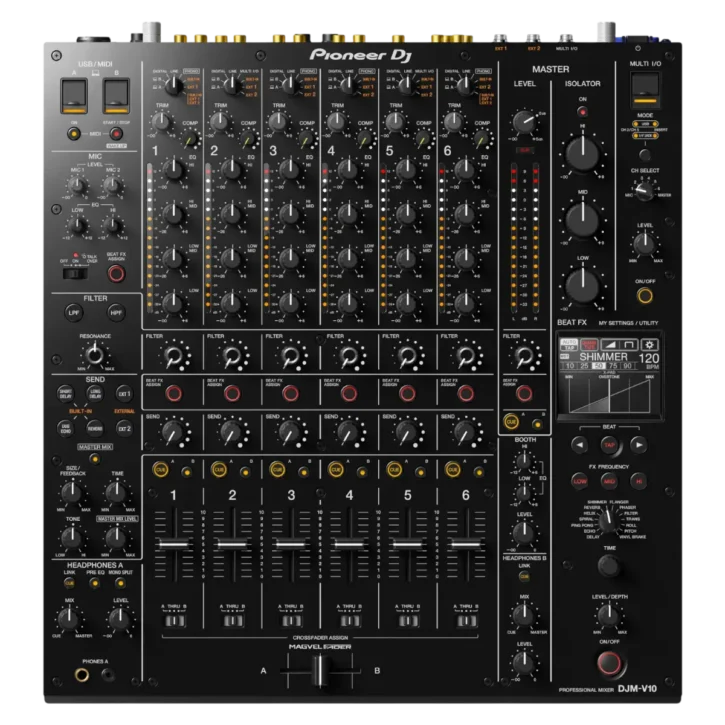Viewport: 725px width, 725px height.
Task: Push USB/MIDI port B button
Action: (116, 96)
